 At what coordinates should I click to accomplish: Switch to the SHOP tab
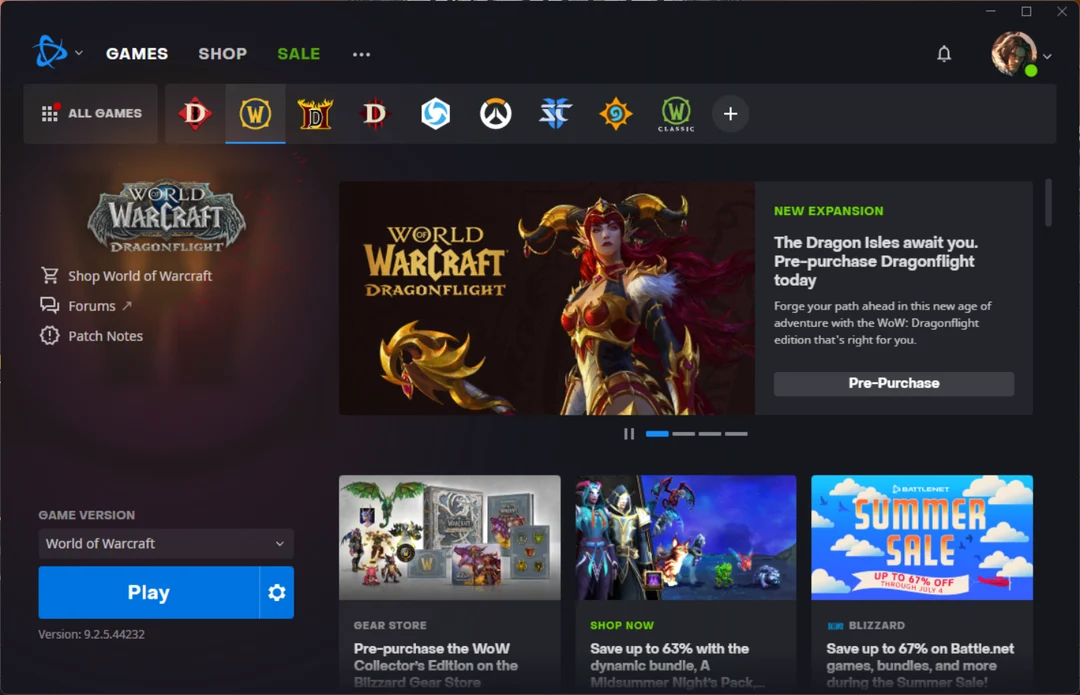tap(222, 54)
